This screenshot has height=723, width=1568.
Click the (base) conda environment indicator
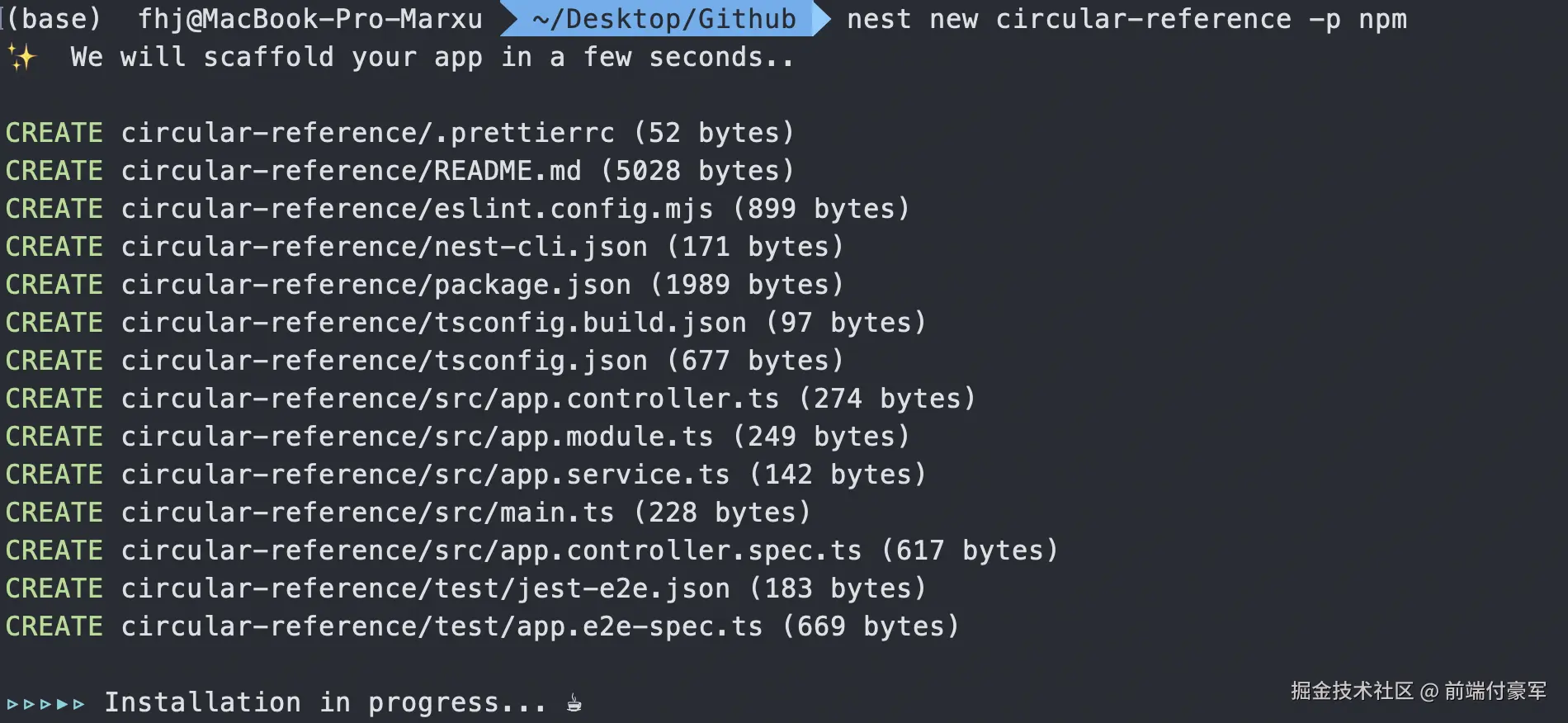pos(54,19)
